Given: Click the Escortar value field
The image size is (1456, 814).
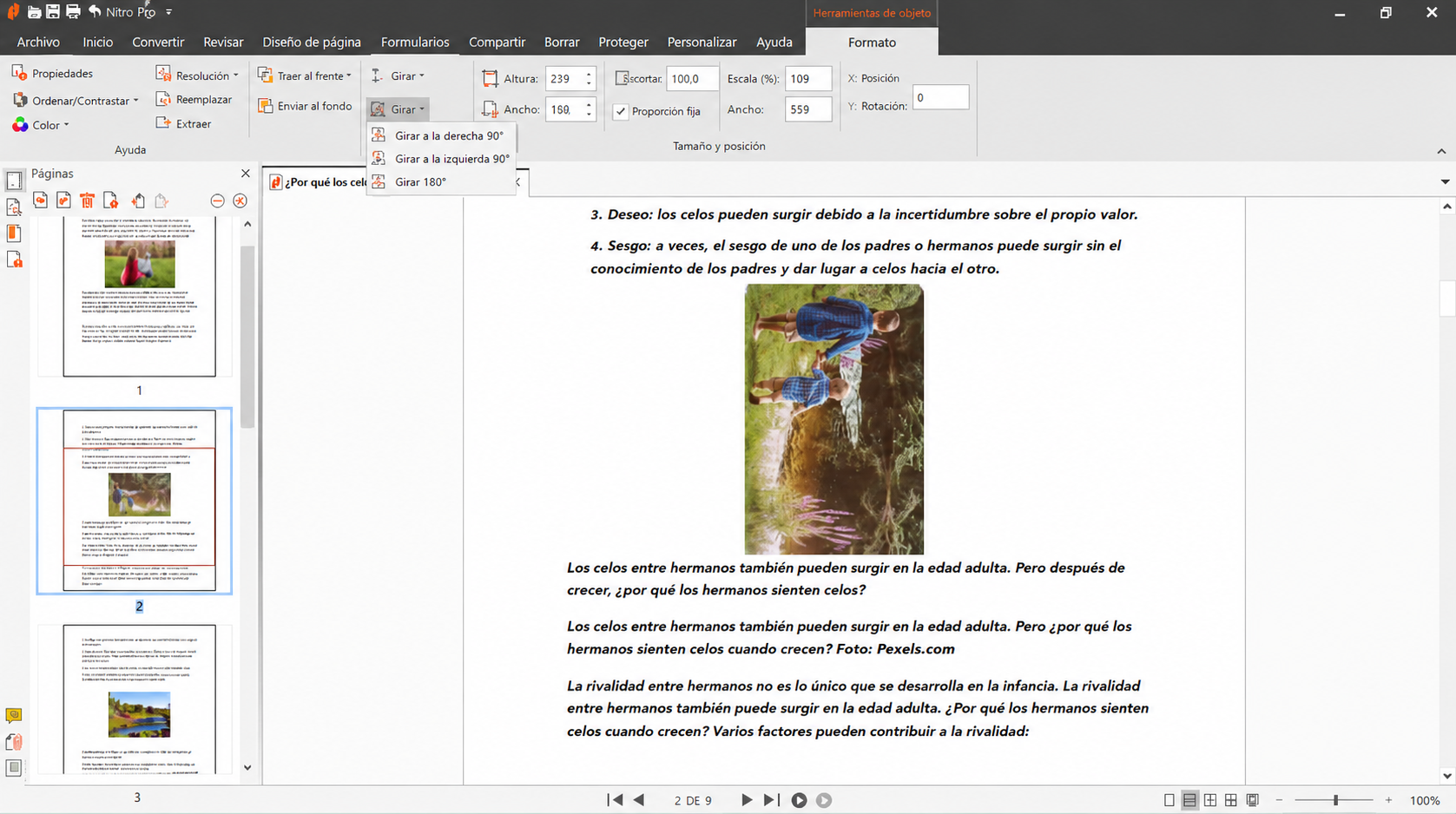Looking at the screenshot, I should click(692, 79).
